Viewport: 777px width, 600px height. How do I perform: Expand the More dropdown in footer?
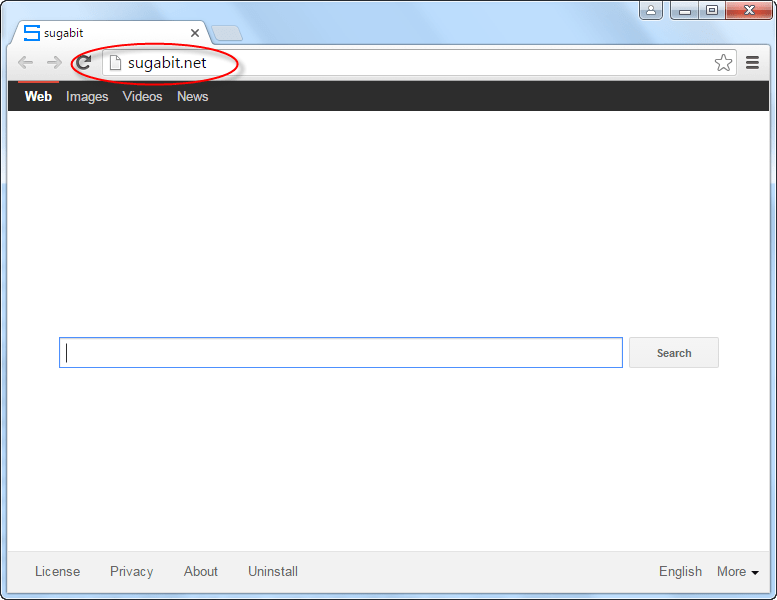click(x=738, y=572)
